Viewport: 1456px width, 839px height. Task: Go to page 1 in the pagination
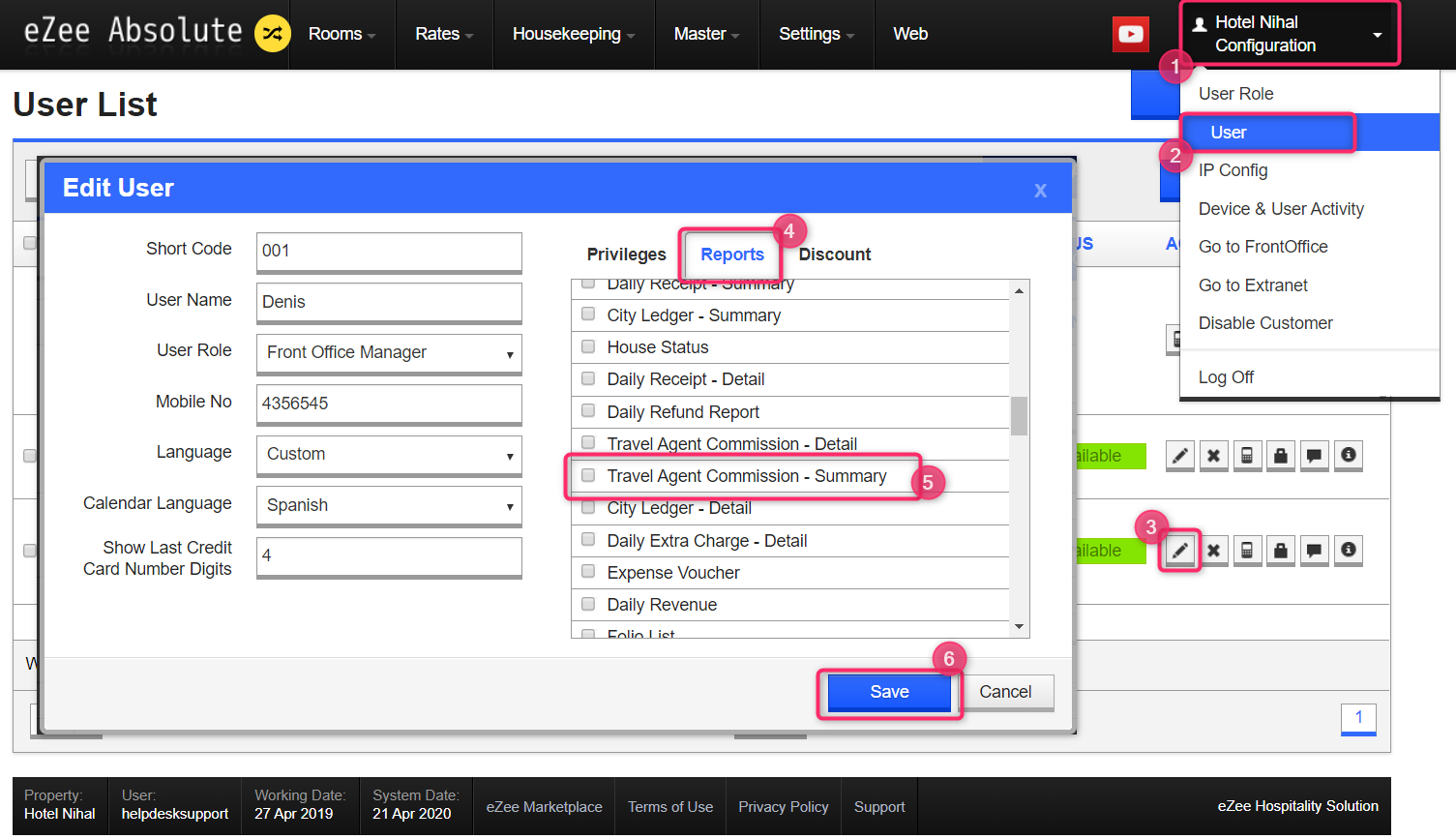coord(1358,718)
